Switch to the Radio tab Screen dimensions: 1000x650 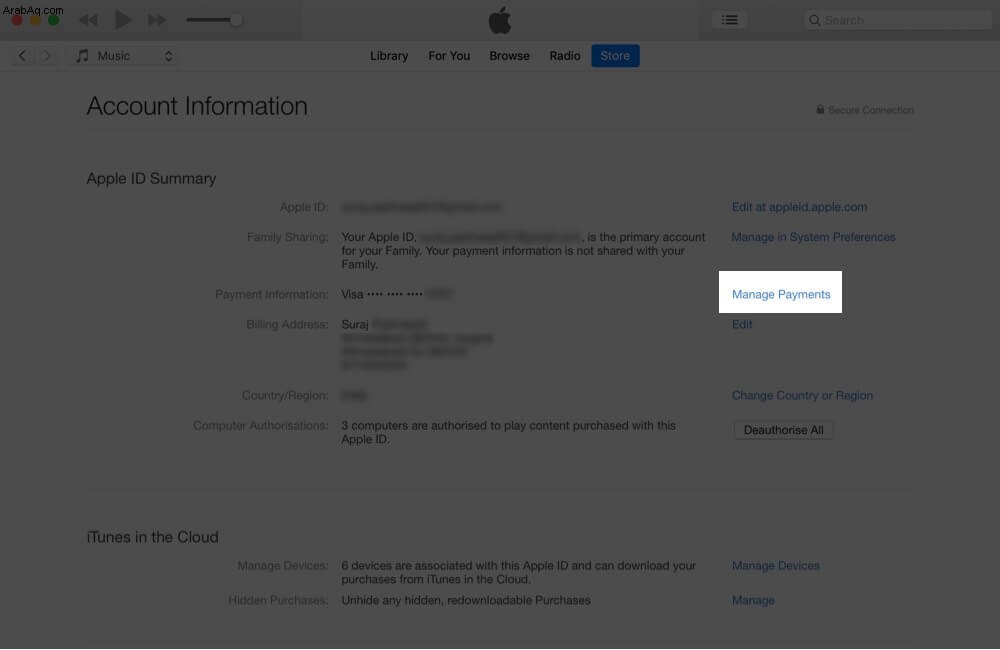(564, 55)
